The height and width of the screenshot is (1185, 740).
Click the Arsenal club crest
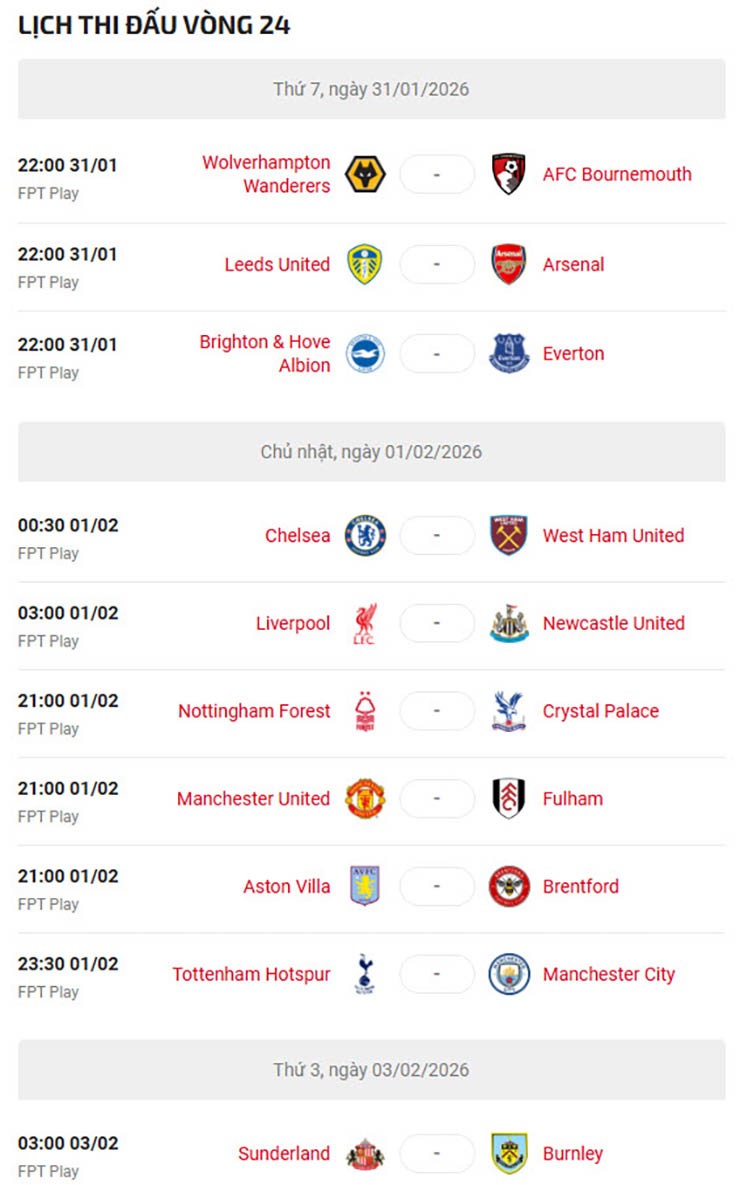coord(509,265)
